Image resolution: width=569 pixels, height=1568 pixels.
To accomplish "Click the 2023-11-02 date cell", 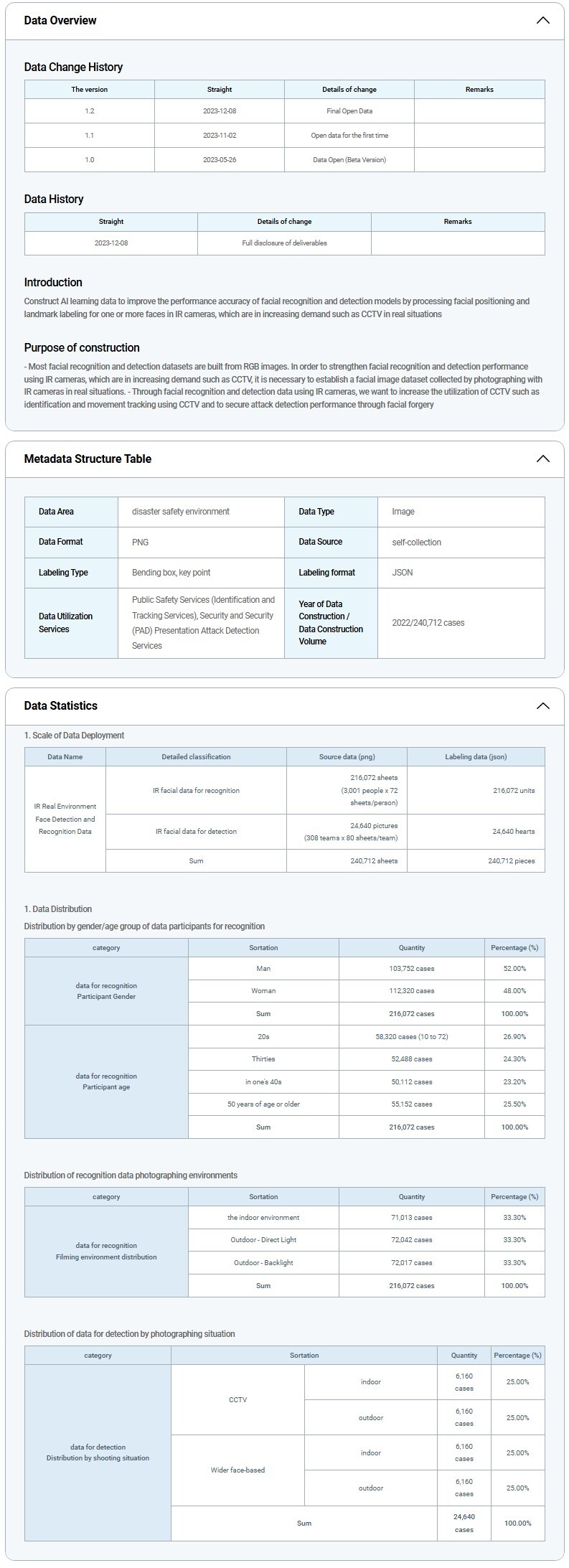I will click(220, 136).
